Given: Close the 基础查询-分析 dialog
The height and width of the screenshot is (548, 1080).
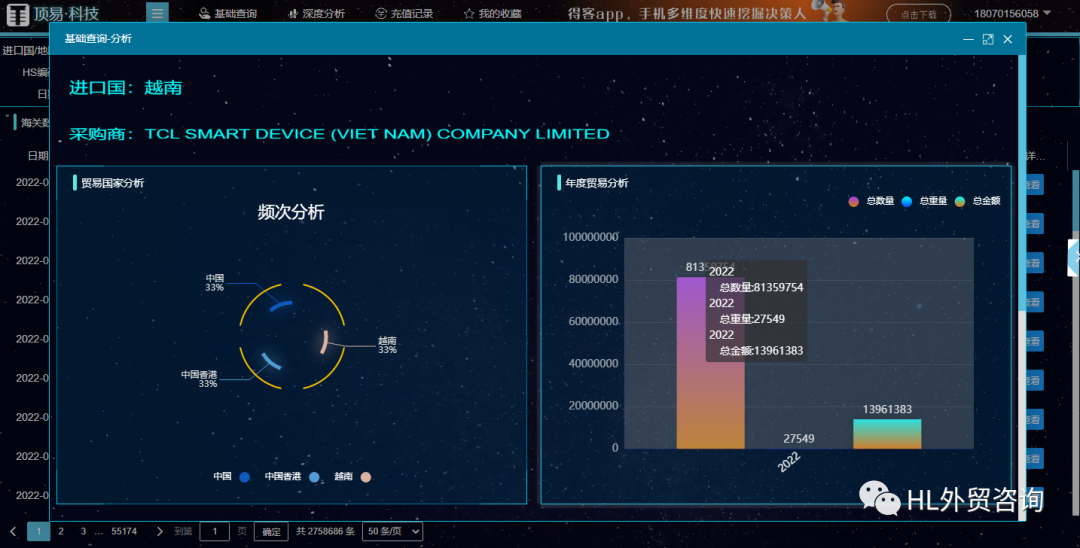Looking at the screenshot, I should coord(1008,39).
